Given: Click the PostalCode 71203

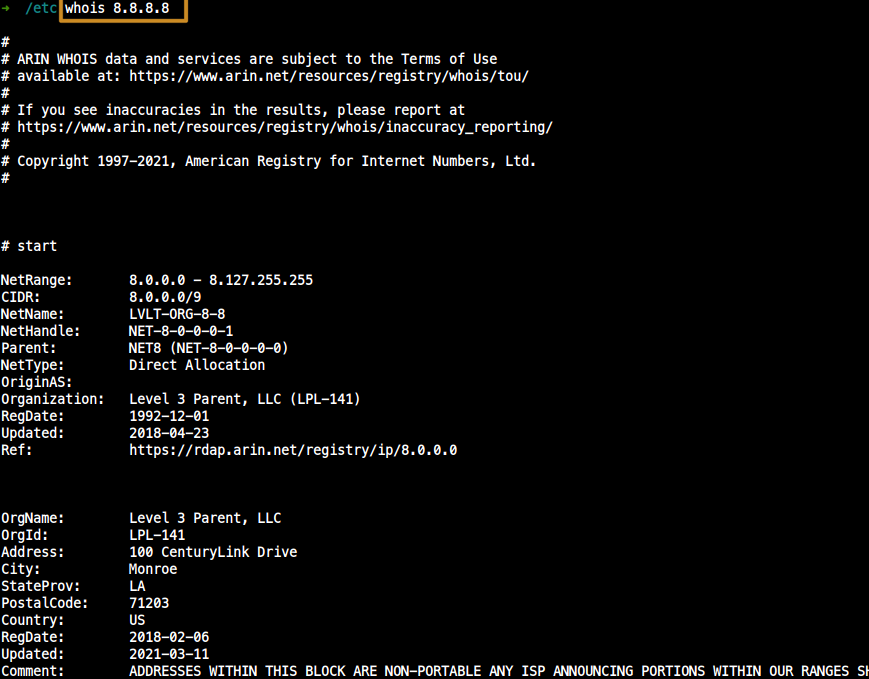Looking at the screenshot, I should click(x=150, y=602).
